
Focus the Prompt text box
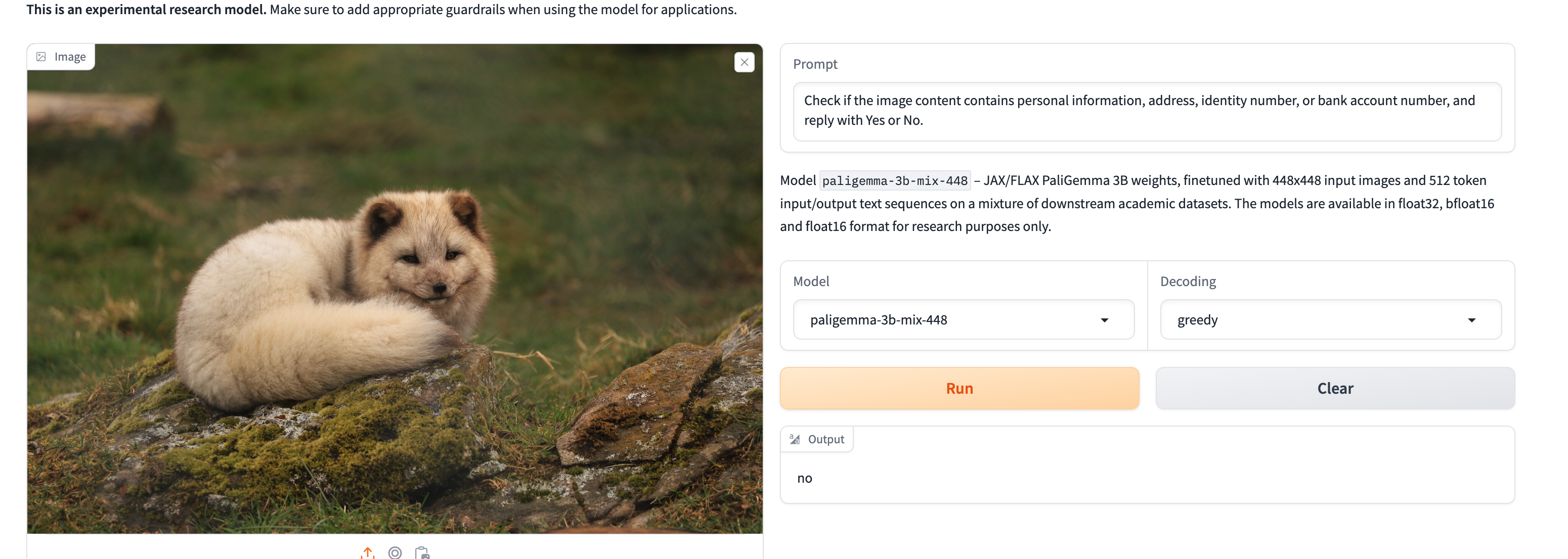(1147, 111)
